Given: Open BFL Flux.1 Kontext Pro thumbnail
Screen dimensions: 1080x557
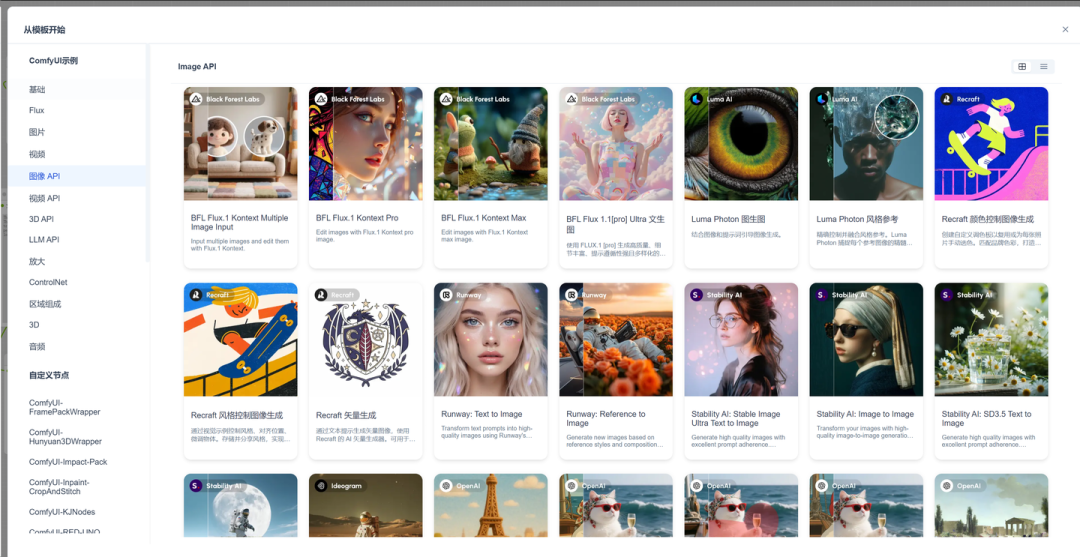Looking at the screenshot, I should point(366,143).
